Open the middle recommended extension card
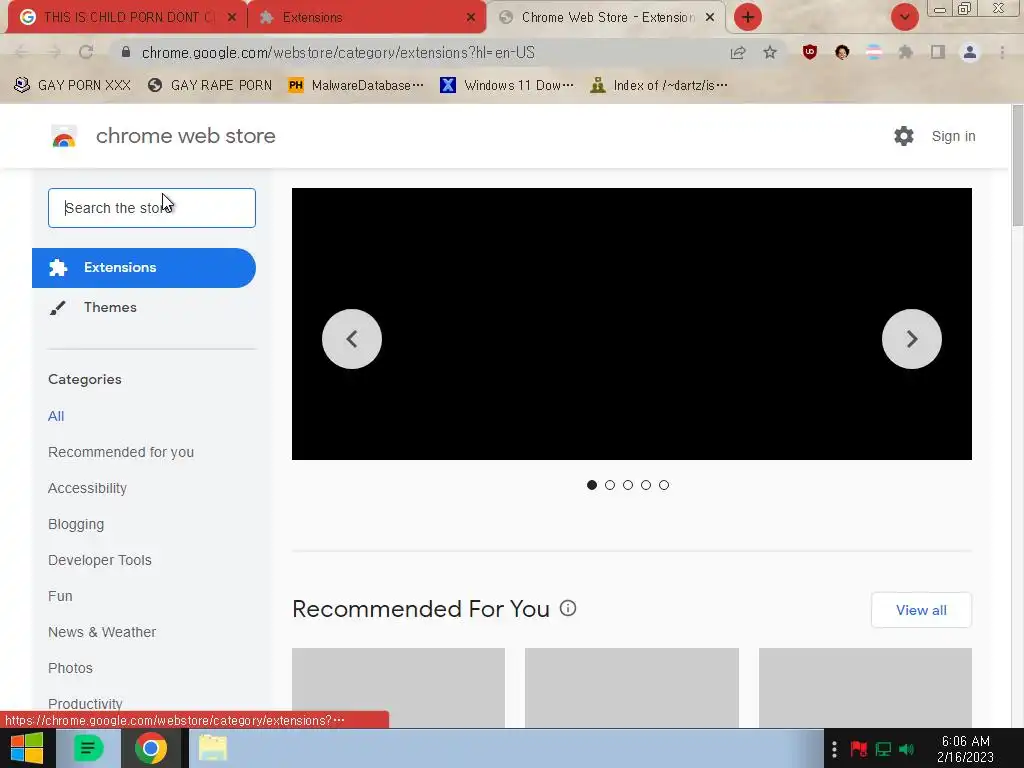1024x768 pixels. tap(632, 687)
